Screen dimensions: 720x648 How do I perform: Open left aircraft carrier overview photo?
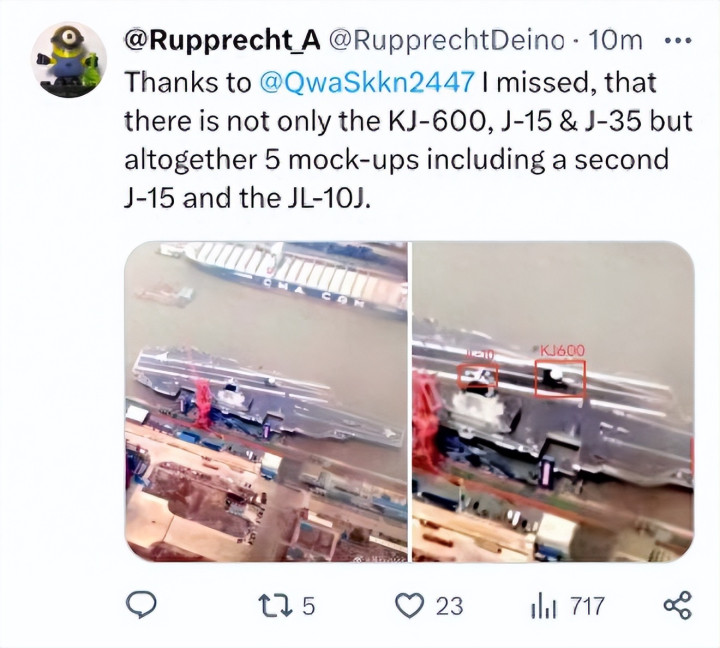point(266,401)
